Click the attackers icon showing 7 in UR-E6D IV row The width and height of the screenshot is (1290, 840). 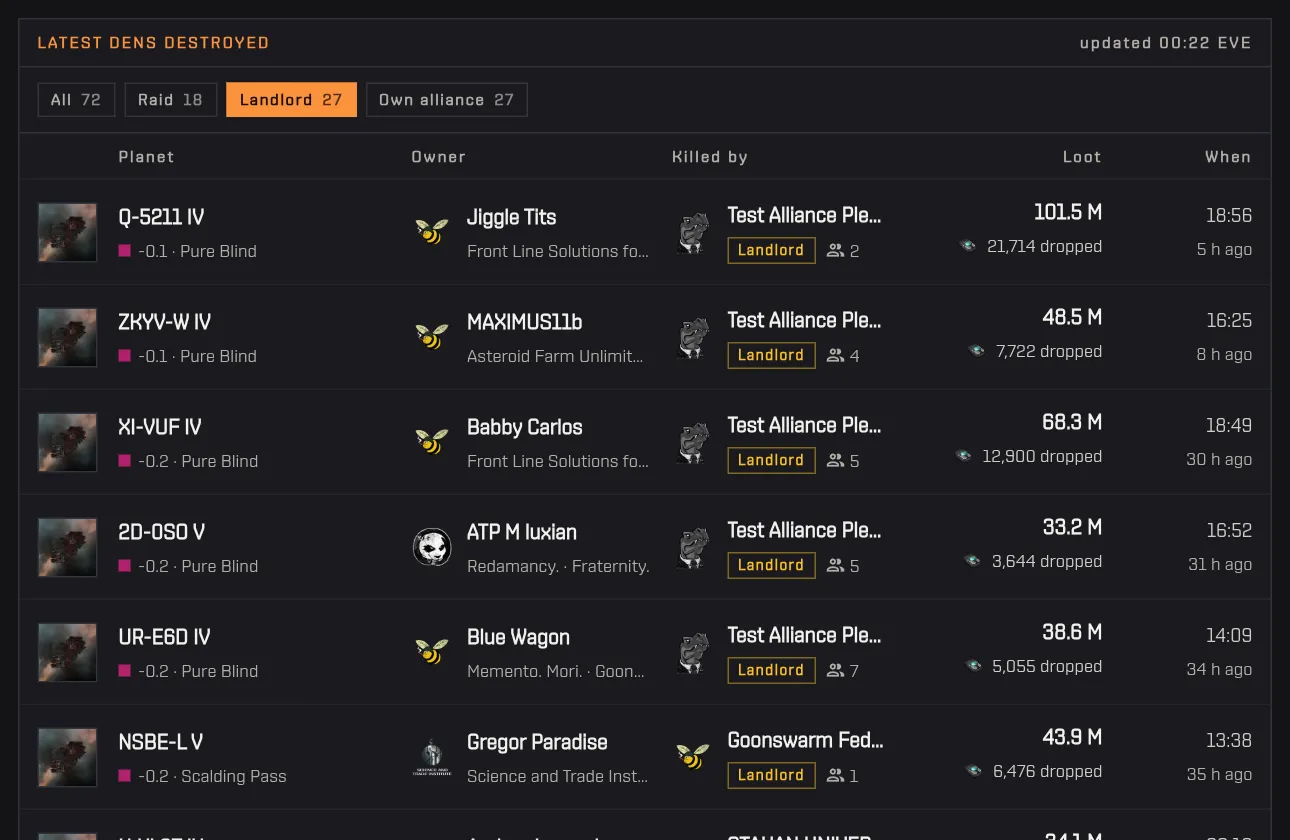point(835,671)
